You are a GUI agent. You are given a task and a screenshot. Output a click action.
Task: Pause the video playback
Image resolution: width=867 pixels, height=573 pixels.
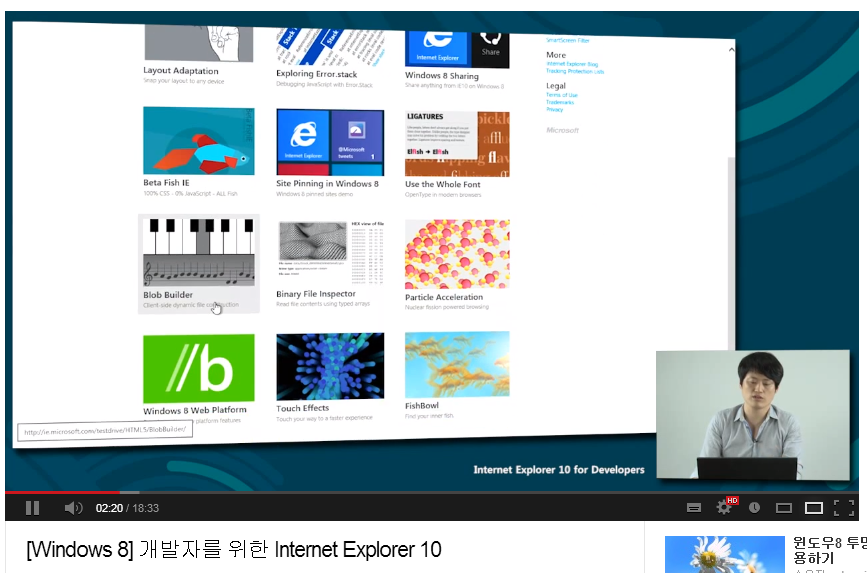click(33, 508)
